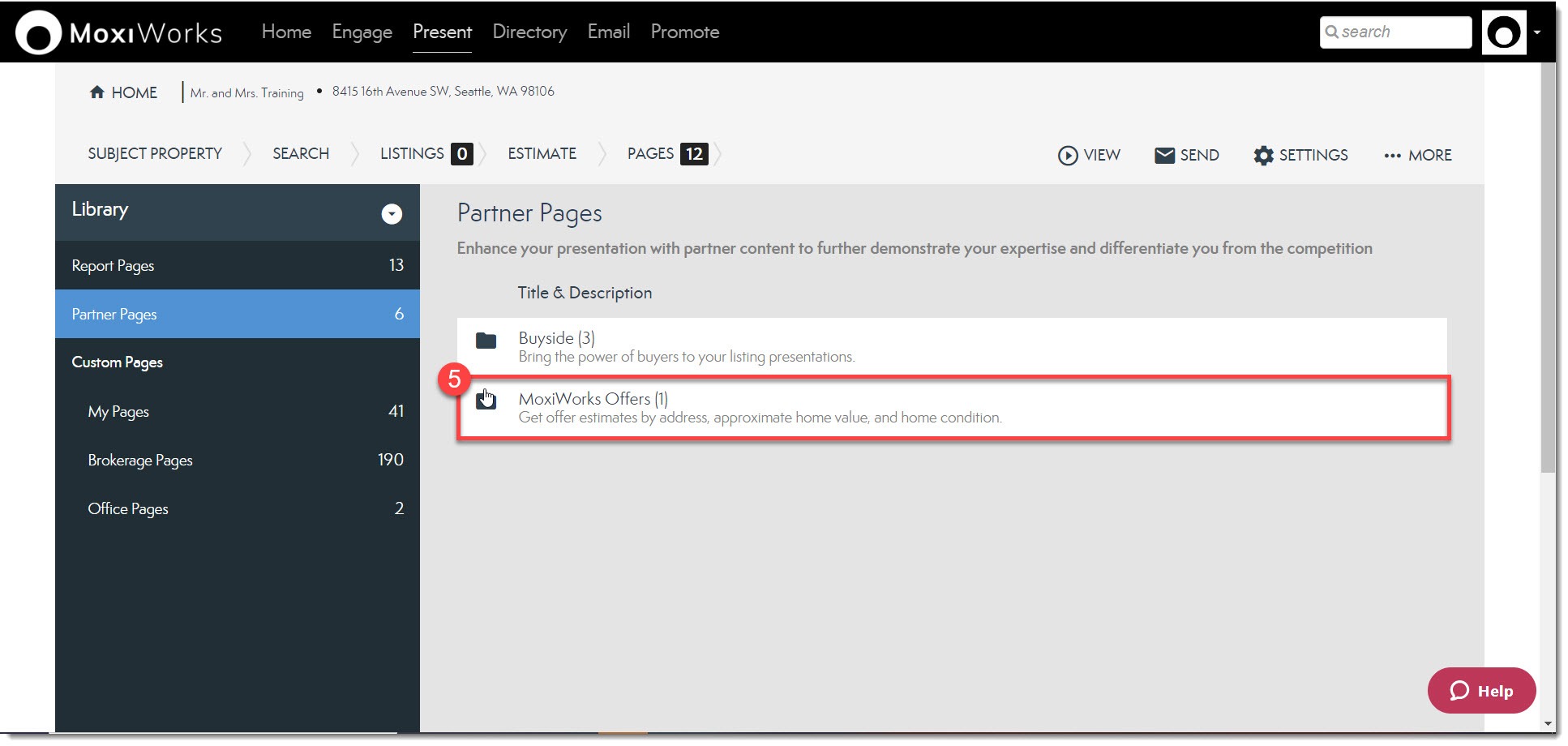1568x746 pixels.
Task: Open the Pages step with 12 badge
Action: coord(666,154)
